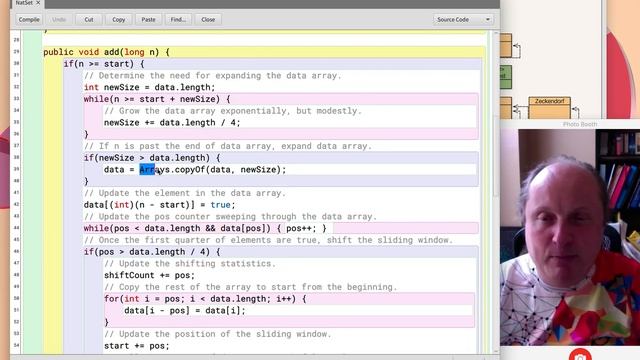Image resolution: width=640 pixels, height=360 pixels.
Task: Click 'shiftCount += pos;' line
Action: 149,275
